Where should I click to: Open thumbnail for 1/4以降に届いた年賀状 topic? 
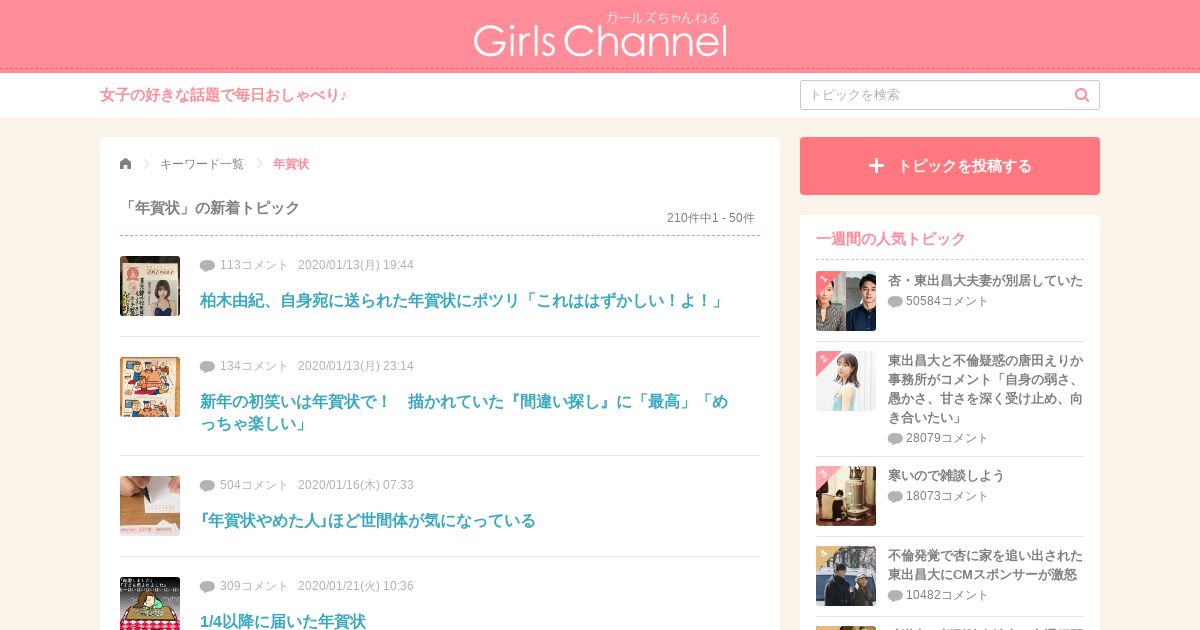[x=150, y=603]
